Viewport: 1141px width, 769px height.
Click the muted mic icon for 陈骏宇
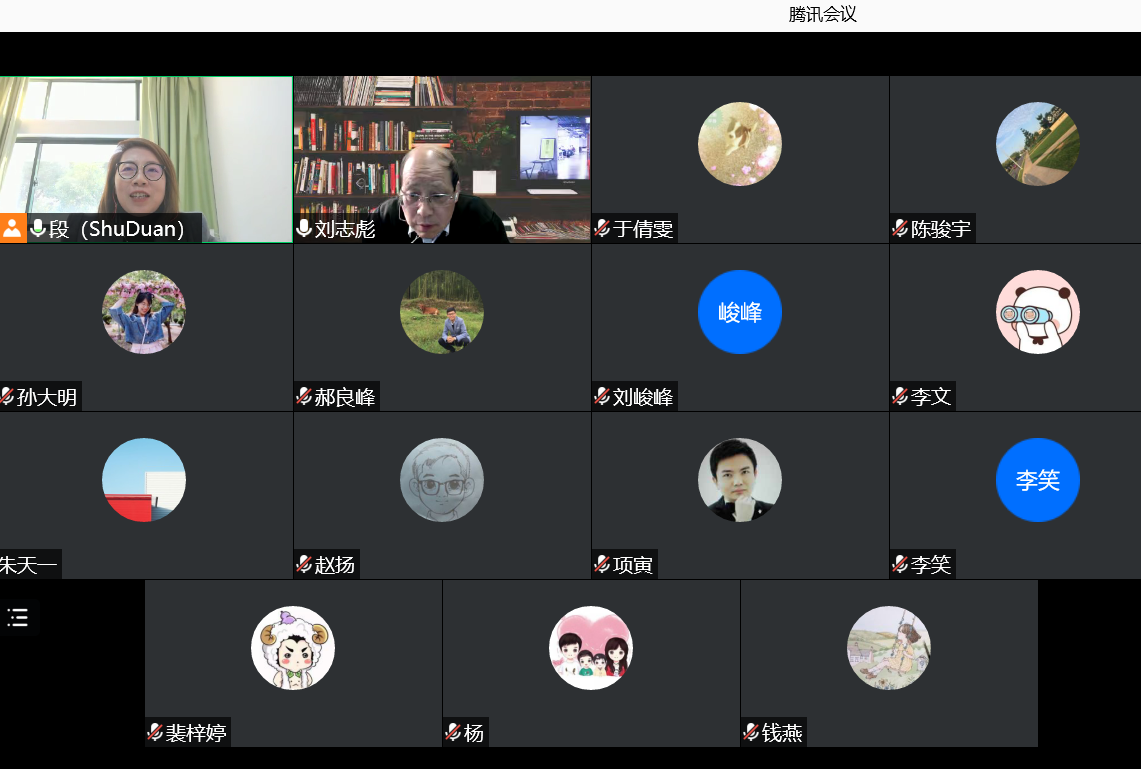tap(899, 228)
